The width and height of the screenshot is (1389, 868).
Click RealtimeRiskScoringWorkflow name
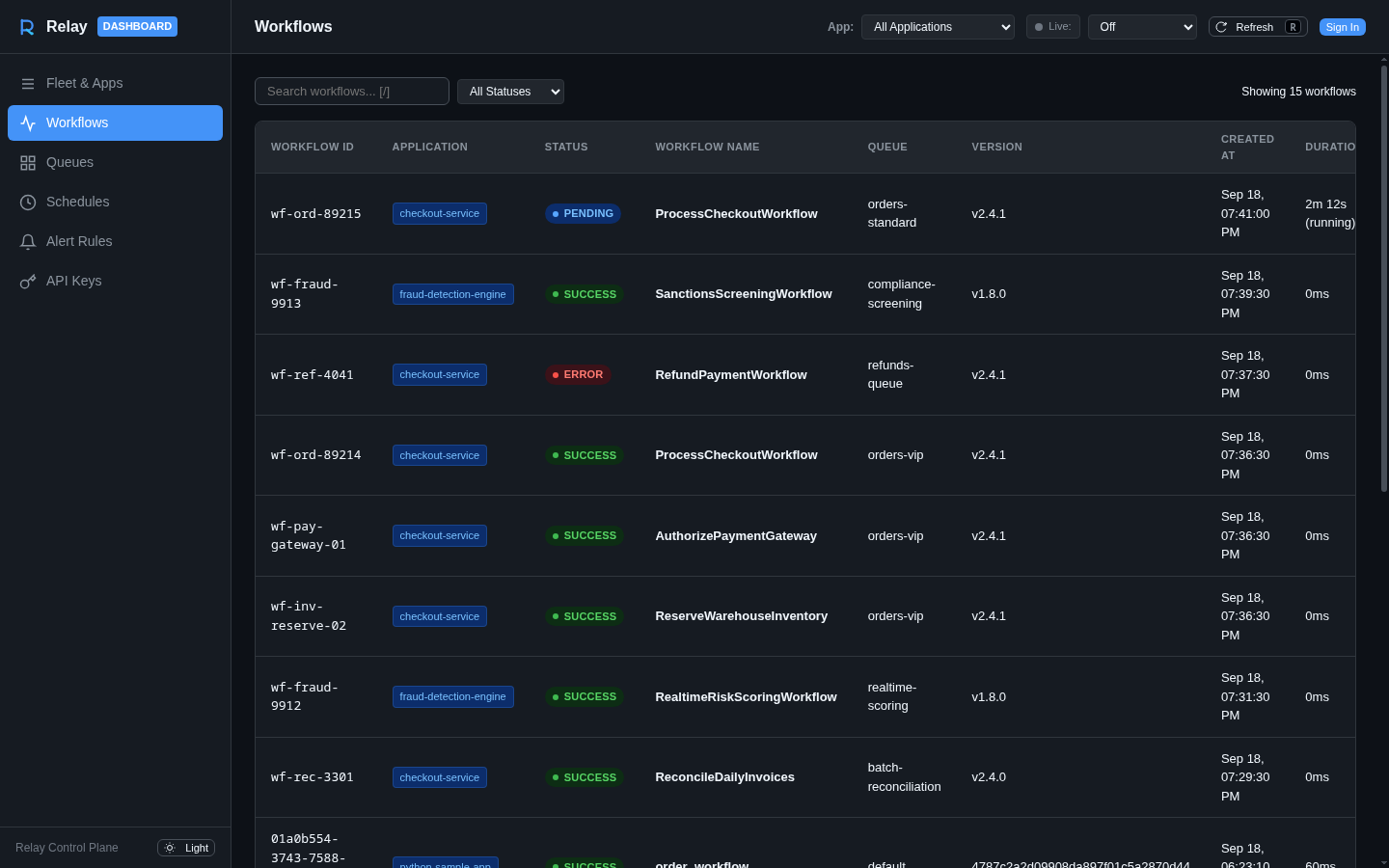point(747,696)
